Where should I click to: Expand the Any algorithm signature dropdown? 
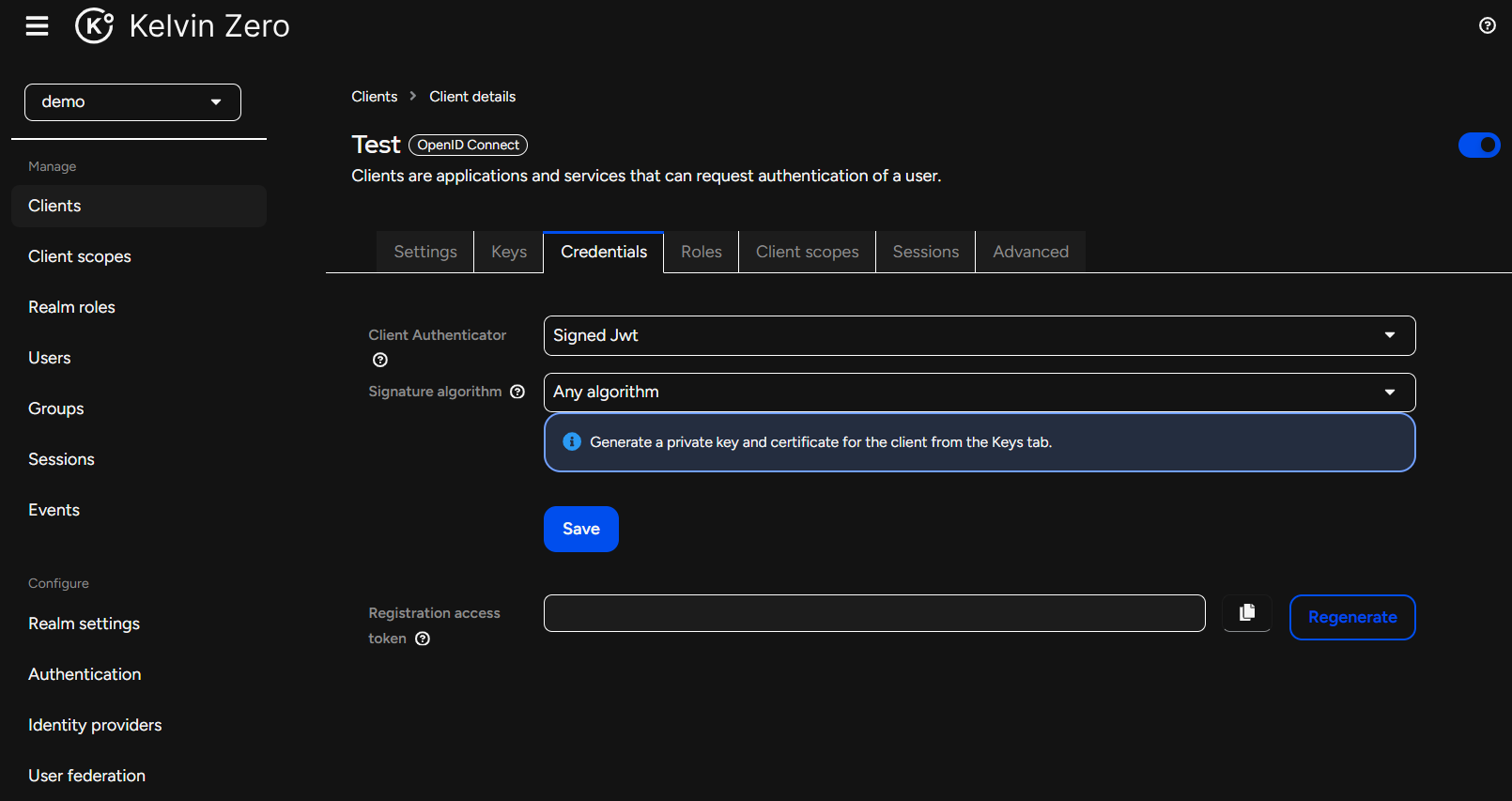tap(979, 393)
